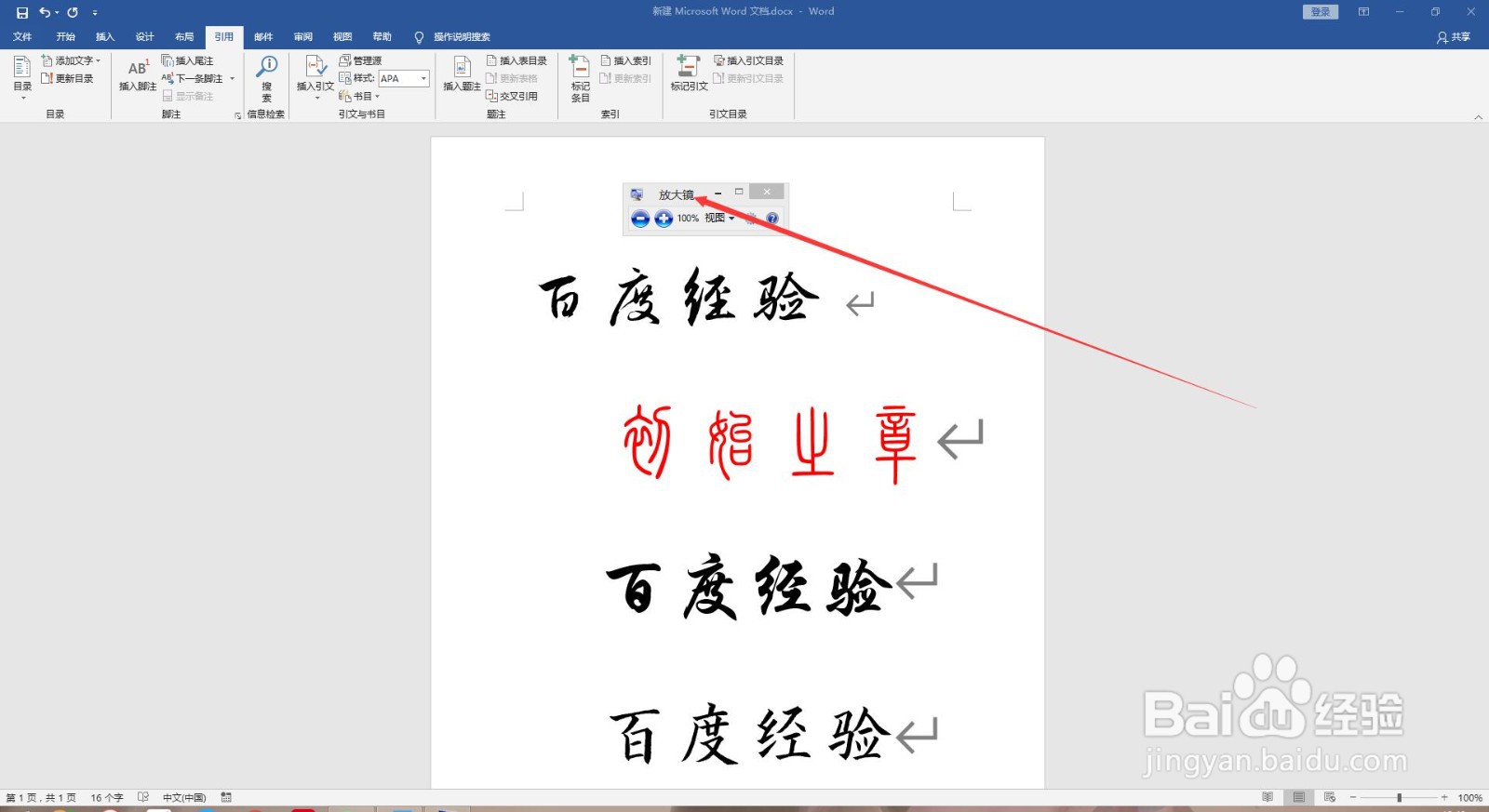Switch to Print Layout view icon
The image size is (1489, 812).
(1299, 797)
